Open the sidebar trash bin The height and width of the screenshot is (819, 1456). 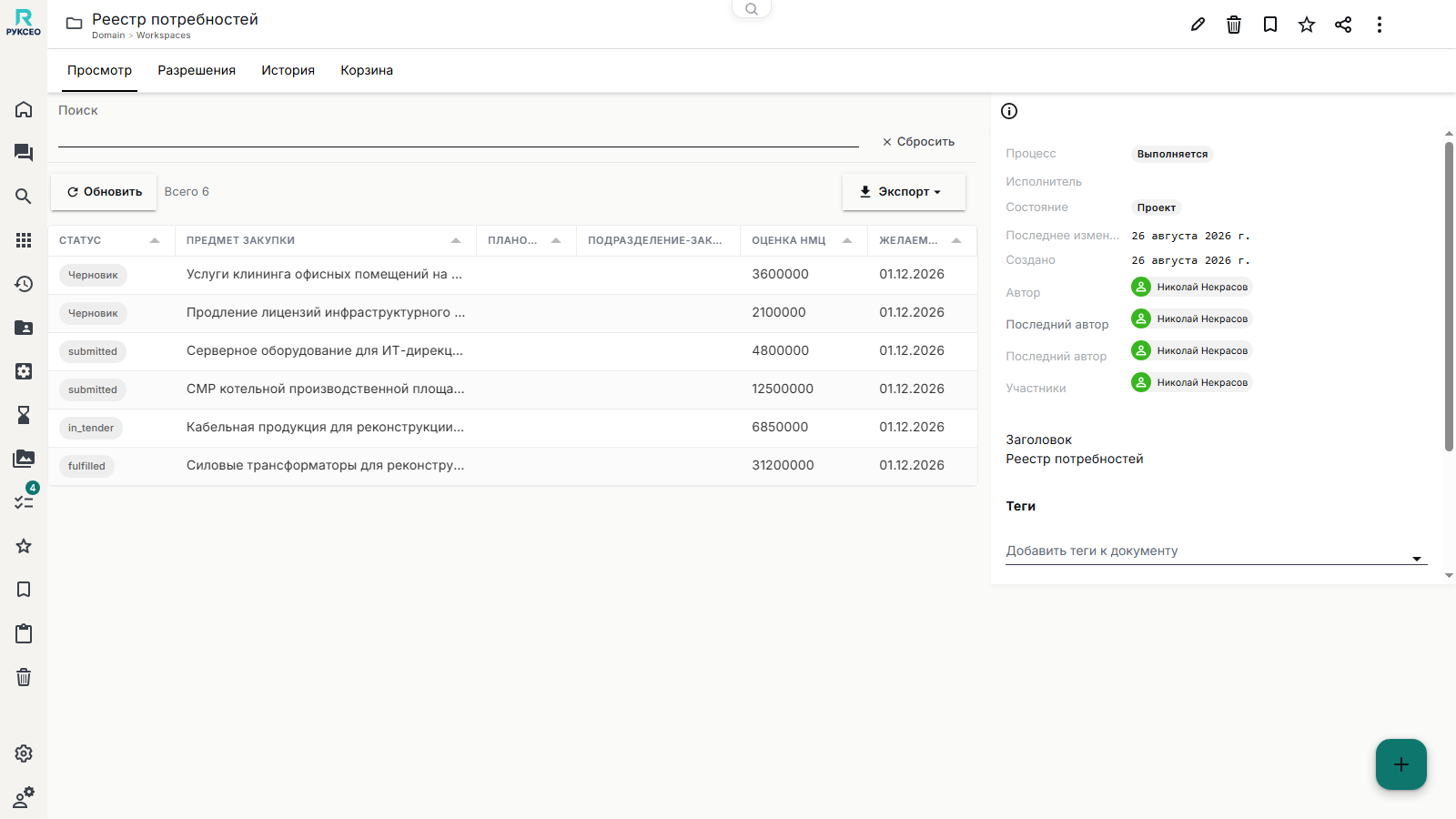(24, 677)
